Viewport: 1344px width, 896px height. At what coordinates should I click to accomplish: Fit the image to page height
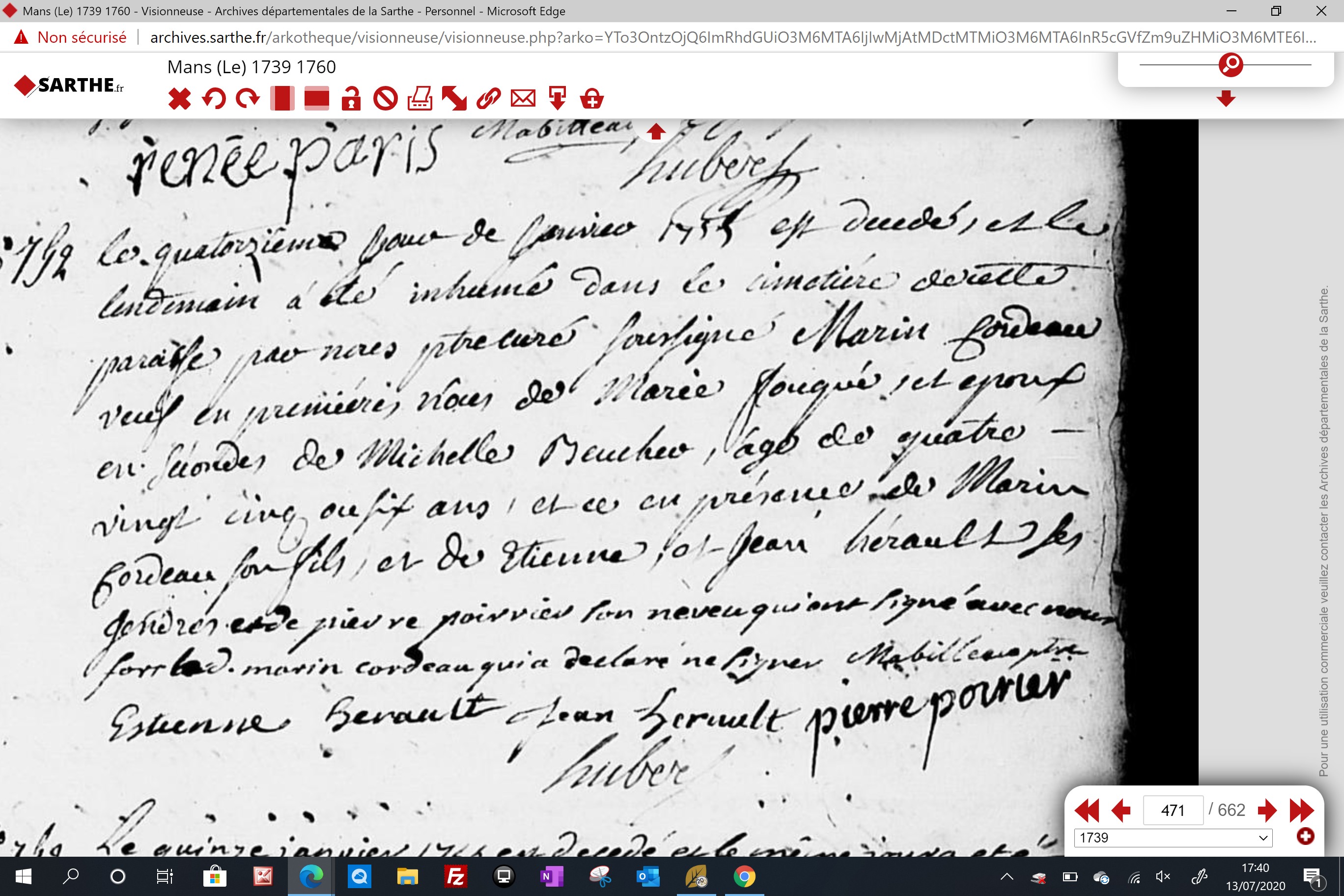[x=282, y=99]
